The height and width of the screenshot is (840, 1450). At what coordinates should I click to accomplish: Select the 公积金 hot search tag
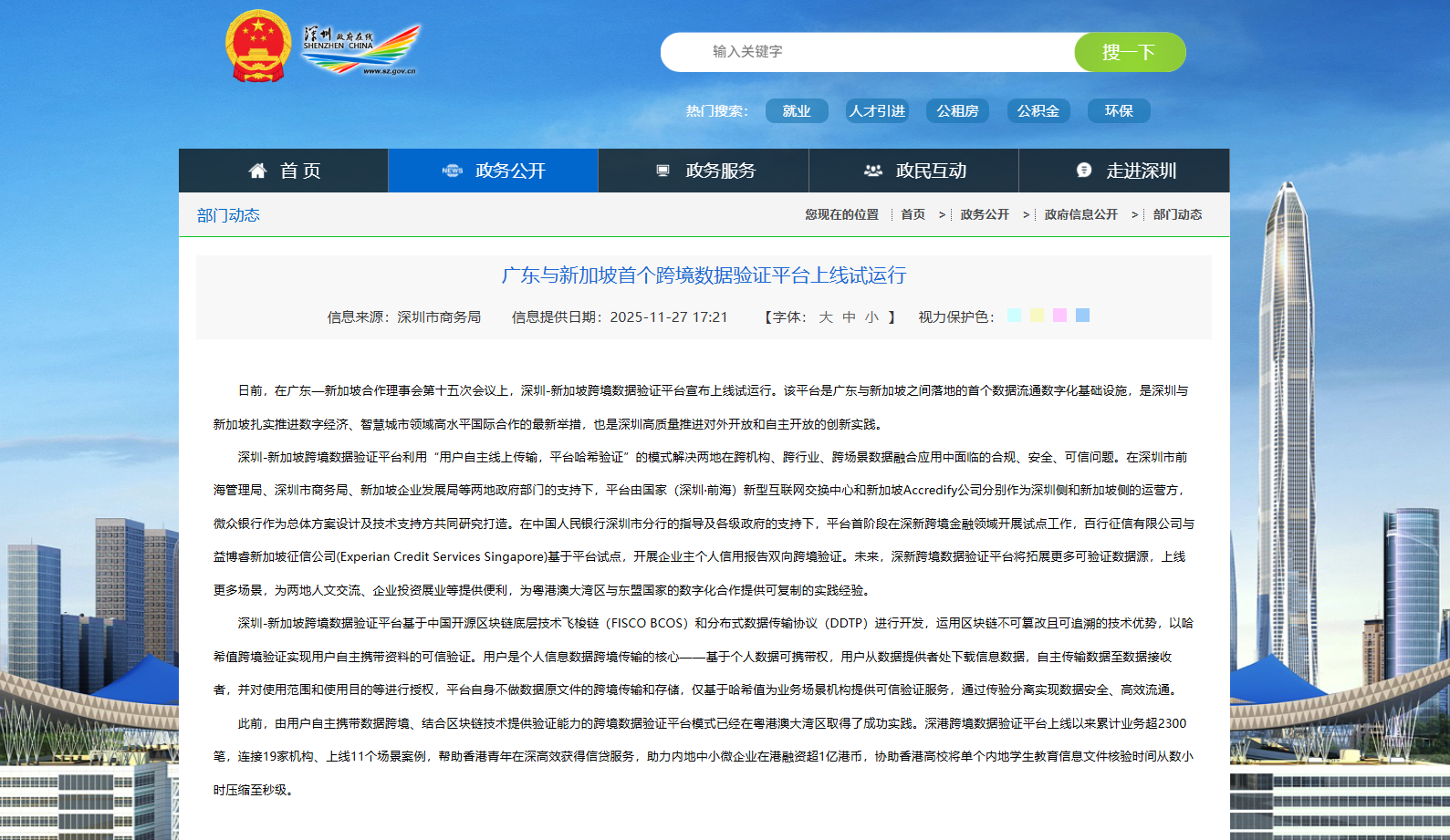pyautogui.click(x=1038, y=111)
